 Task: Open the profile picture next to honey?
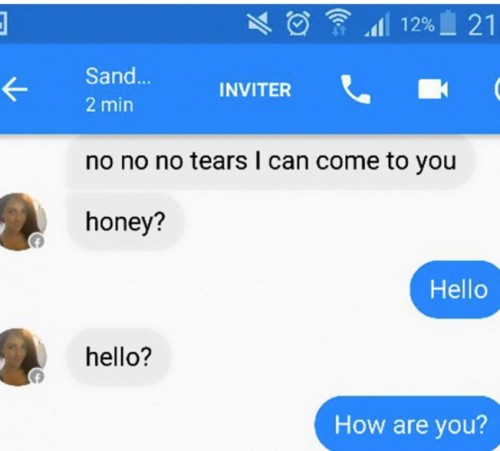pyautogui.click(x=23, y=221)
